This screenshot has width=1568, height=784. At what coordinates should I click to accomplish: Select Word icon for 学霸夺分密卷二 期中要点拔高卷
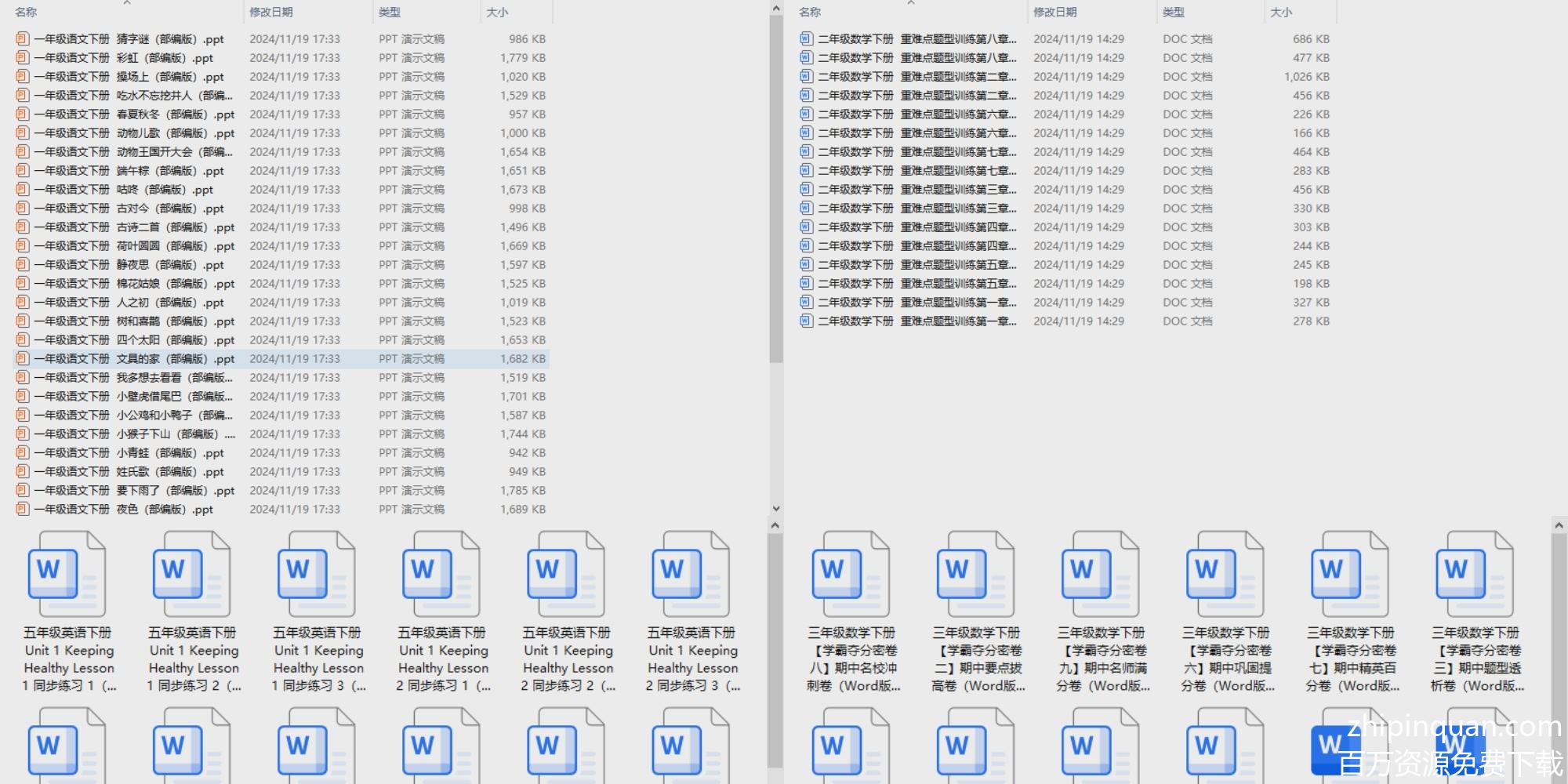(976, 574)
